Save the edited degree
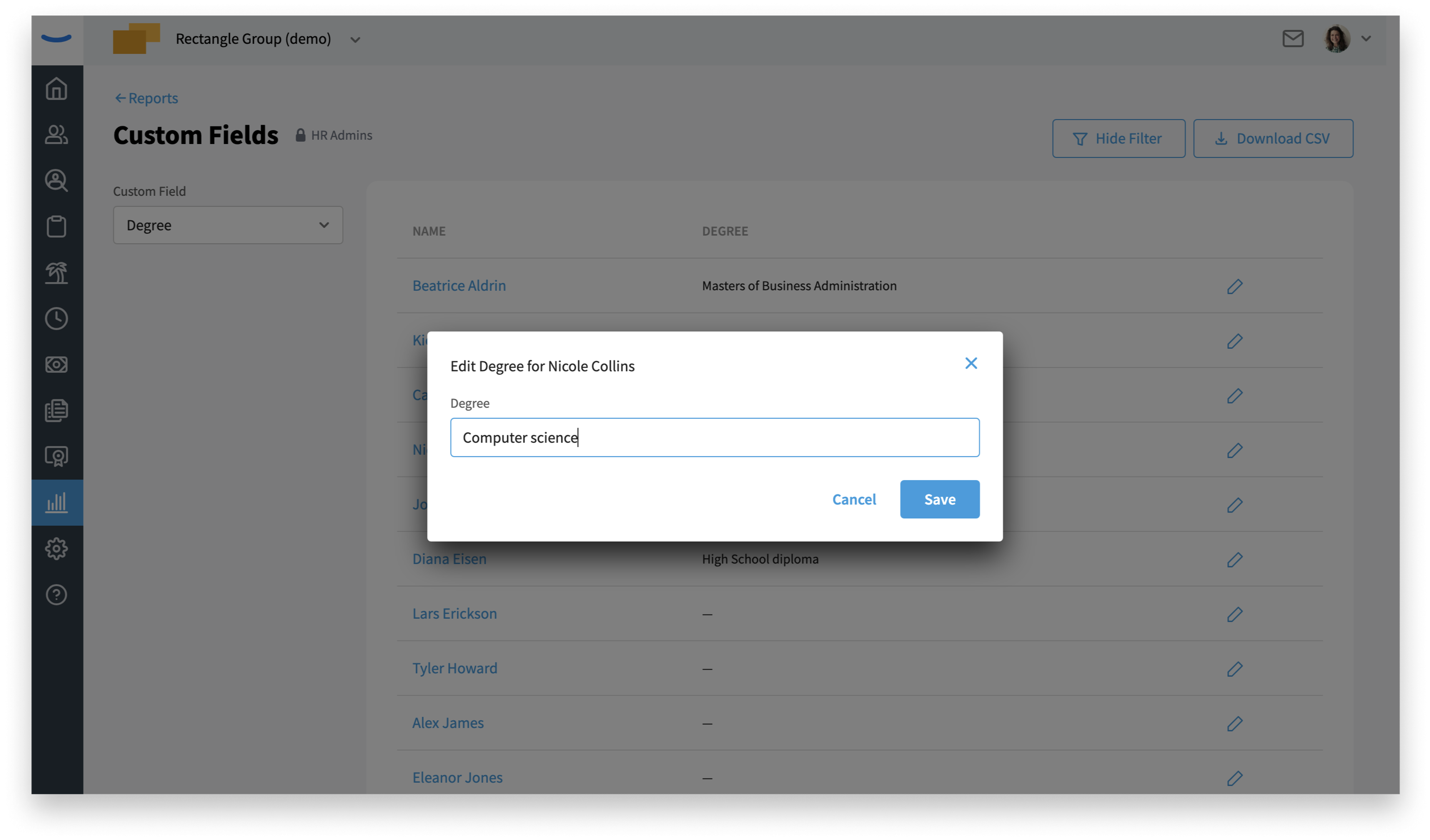The height and width of the screenshot is (840, 1430). coord(939,499)
